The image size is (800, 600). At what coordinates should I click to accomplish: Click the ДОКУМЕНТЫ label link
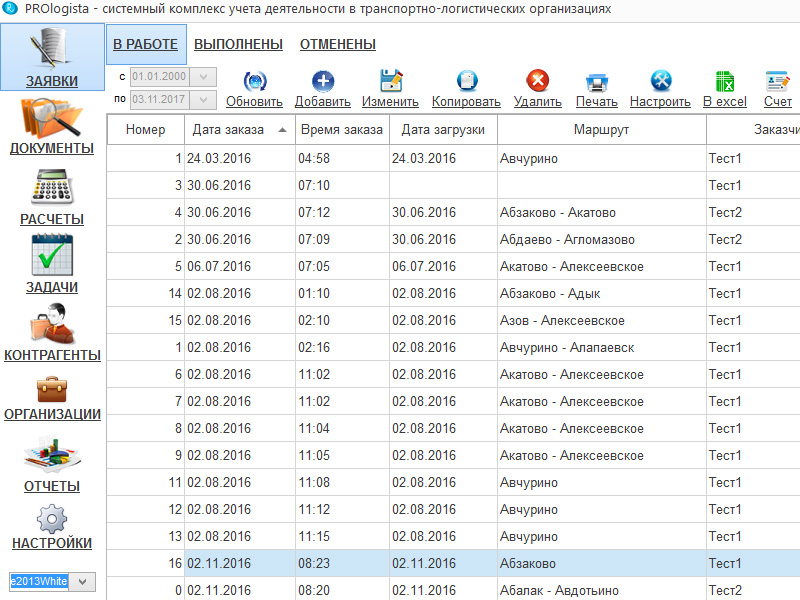click(52, 148)
